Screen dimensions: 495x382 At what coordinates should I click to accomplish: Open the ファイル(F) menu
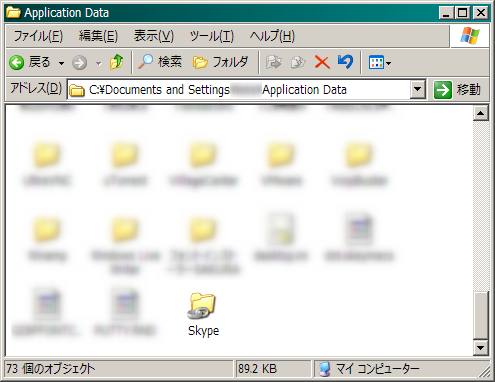[x=38, y=36]
